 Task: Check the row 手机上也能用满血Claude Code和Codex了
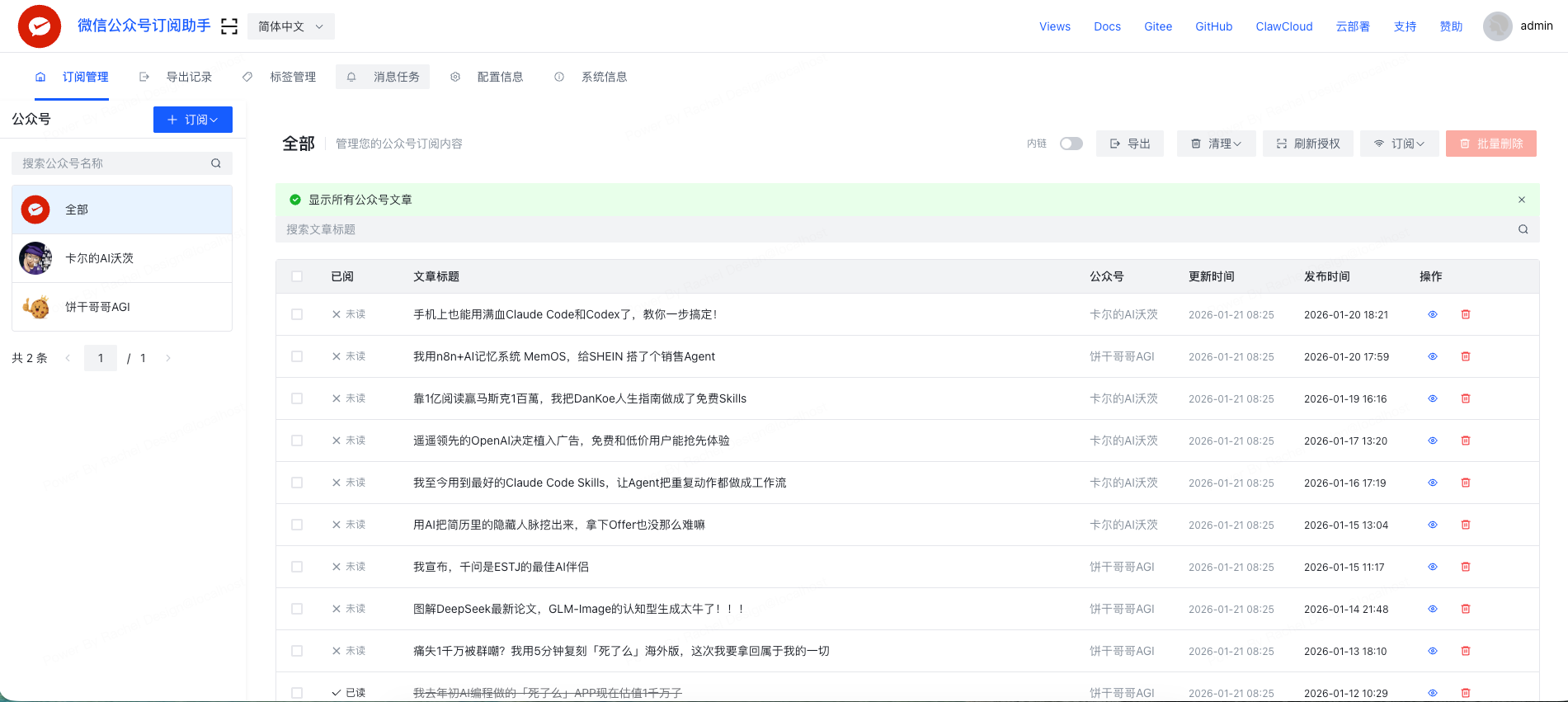click(297, 314)
